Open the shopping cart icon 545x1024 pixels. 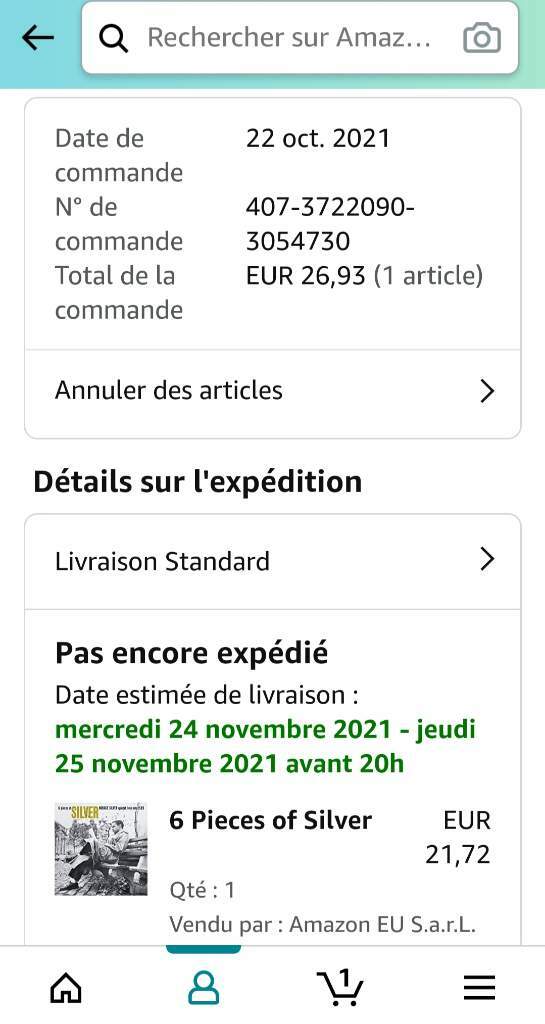coord(340,987)
